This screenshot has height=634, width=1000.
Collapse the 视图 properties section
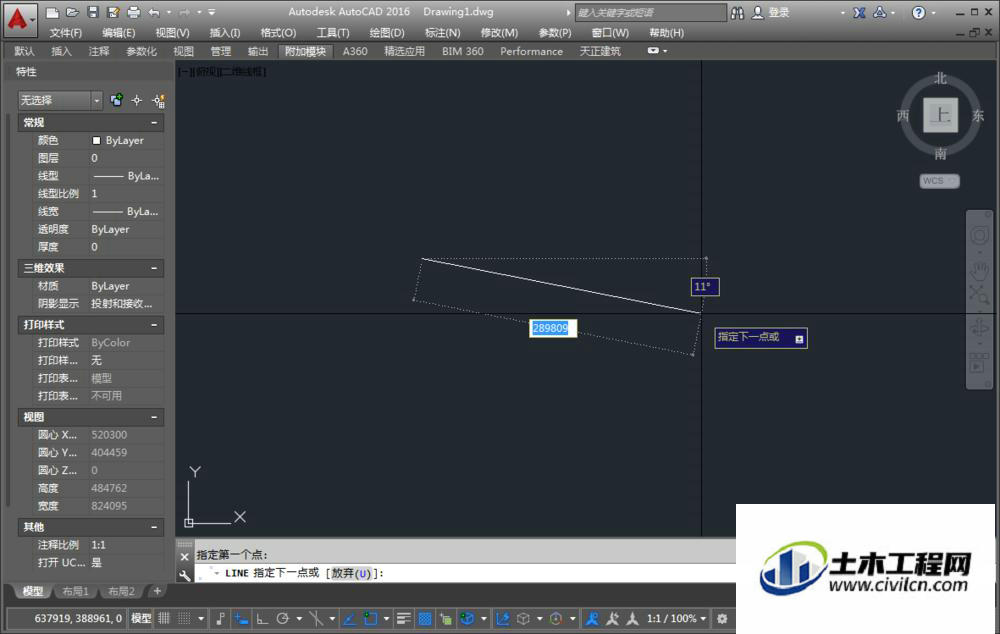(154, 417)
